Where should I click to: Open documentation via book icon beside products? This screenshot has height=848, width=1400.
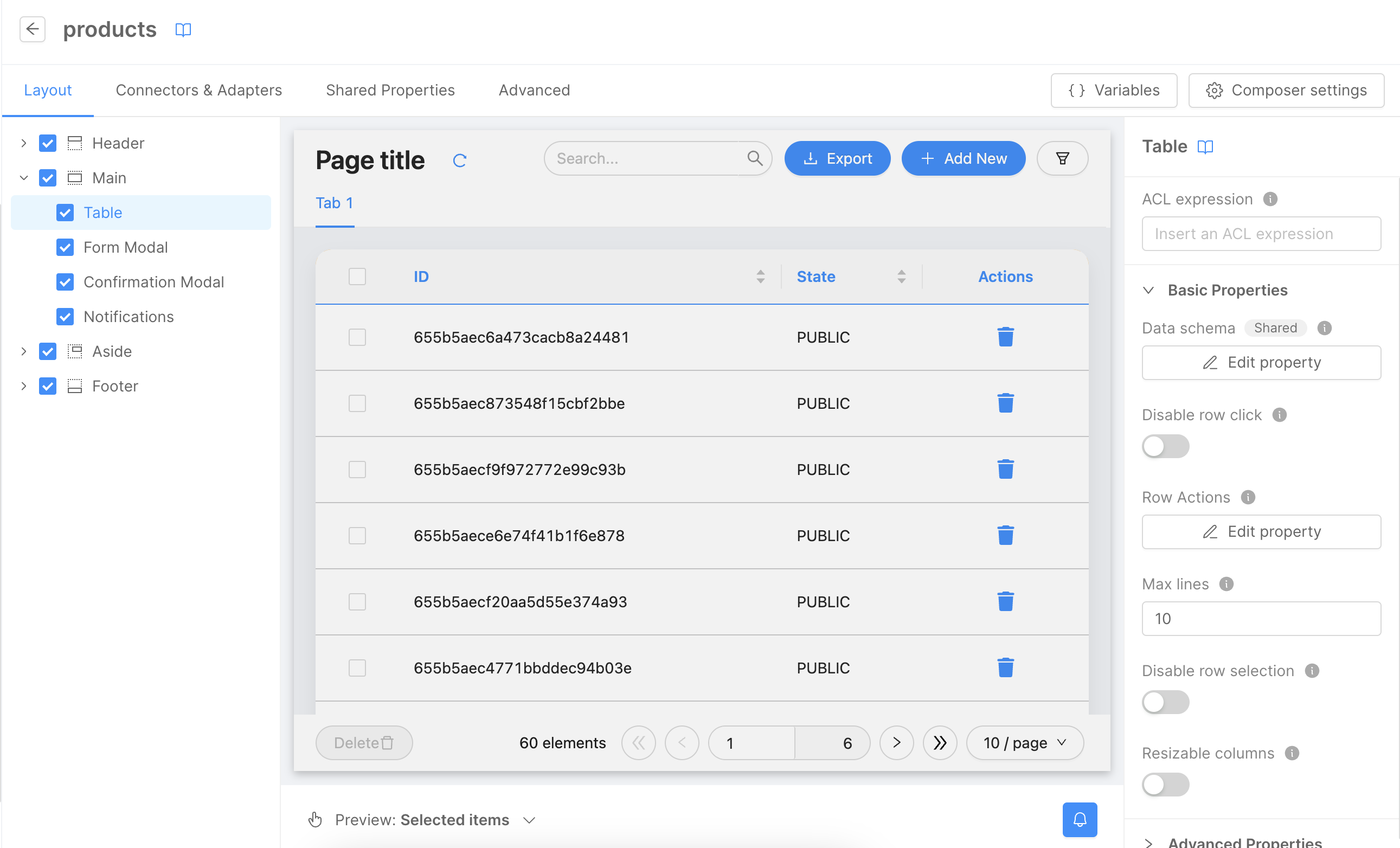click(x=183, y=29)
